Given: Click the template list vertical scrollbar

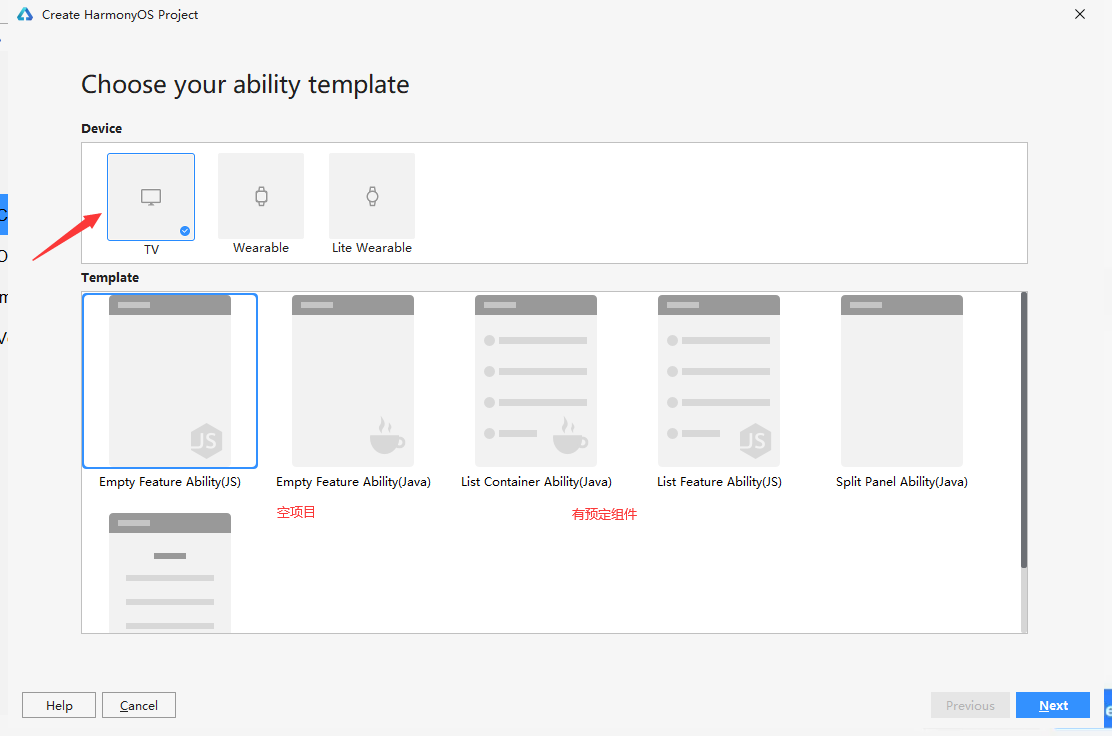Looking at the screenshot, I should point(1024,430).
